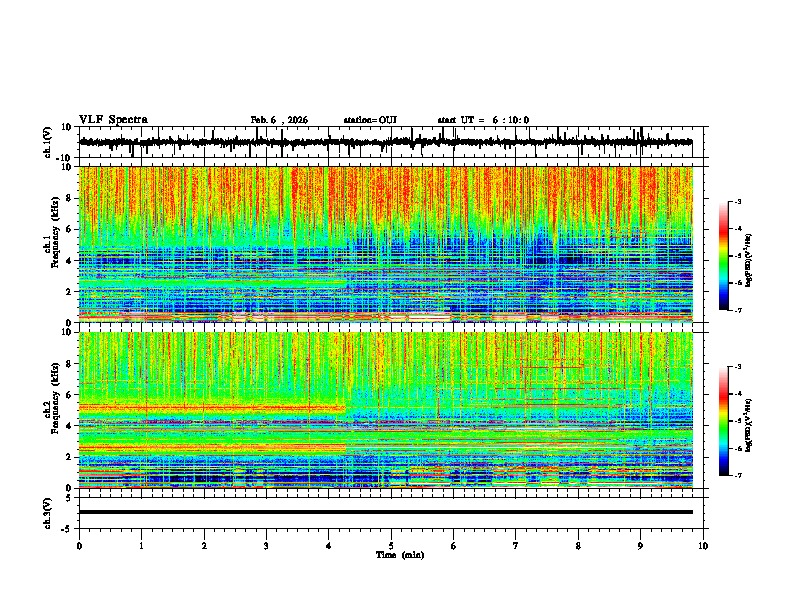Click the "-7" label on ch.2 colorbar
Image resolution: width=792 pixels, height=612 pixels.
pos(738,475)
